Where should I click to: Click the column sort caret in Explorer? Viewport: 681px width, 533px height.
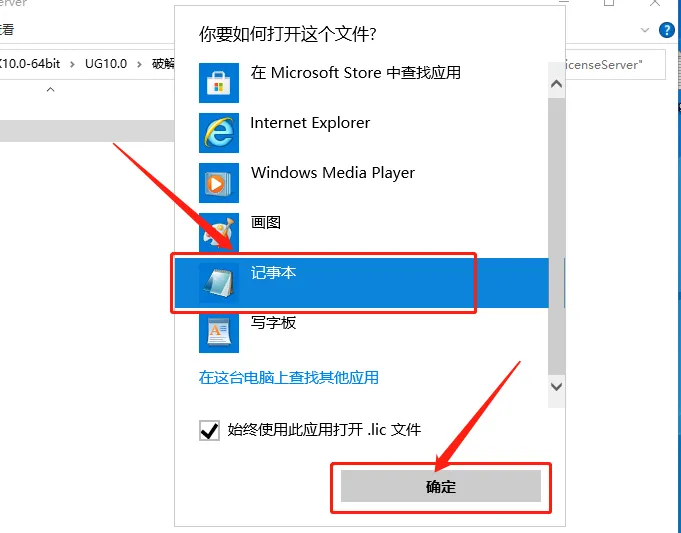pyautogui.click(x=50, y=89)
